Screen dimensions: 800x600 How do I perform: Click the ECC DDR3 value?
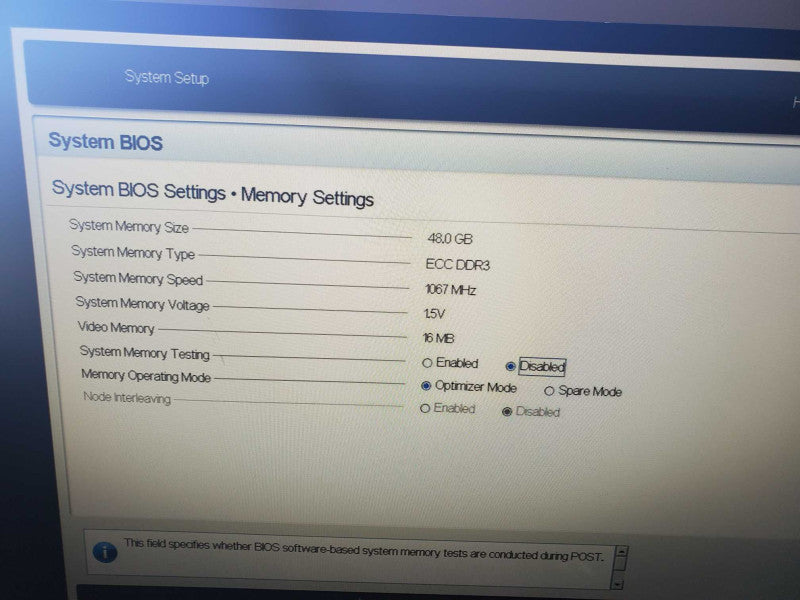[458, 265]
